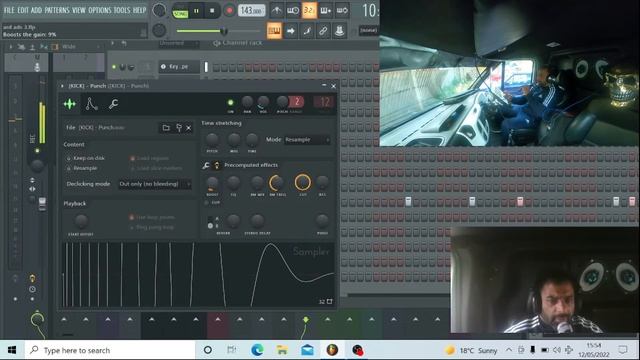Toggle the highlighted typing keyboard icon
Screen dimensions: 640x360
(x=274, y=31)
